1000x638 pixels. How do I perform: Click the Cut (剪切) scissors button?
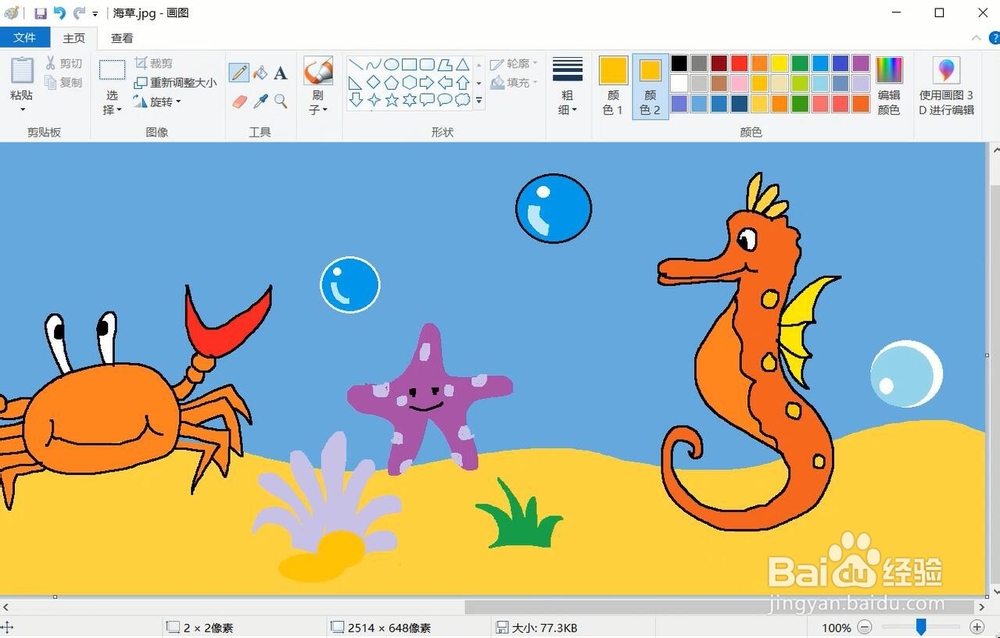point(64,63)
